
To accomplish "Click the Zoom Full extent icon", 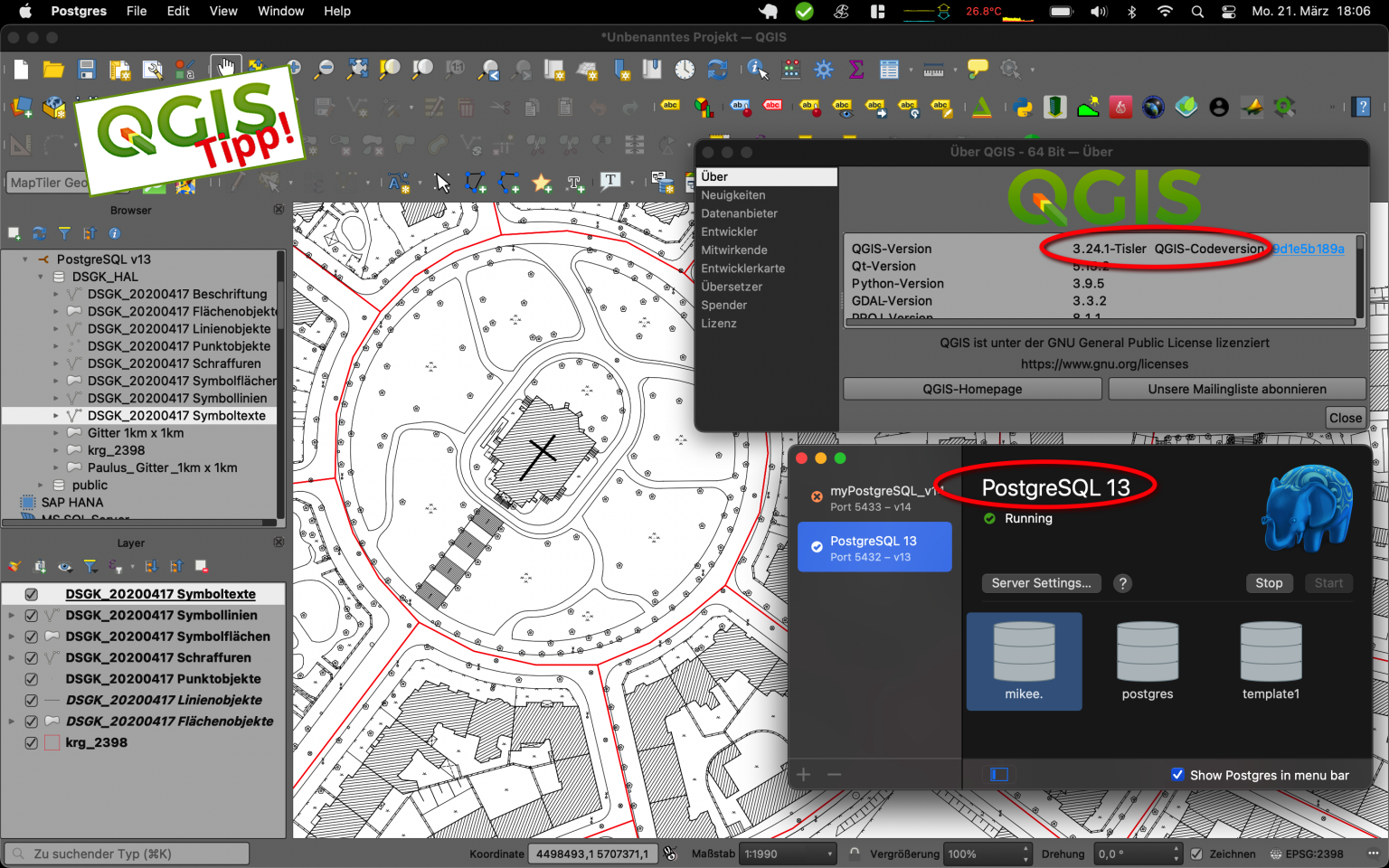I will click(358, 69).
